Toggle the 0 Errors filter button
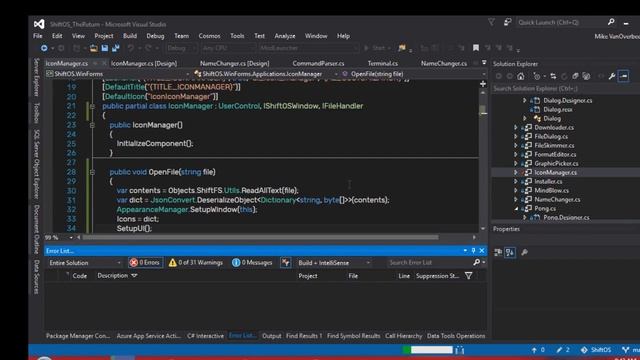This screenshot has width=640, height=360. click(145, 263)
